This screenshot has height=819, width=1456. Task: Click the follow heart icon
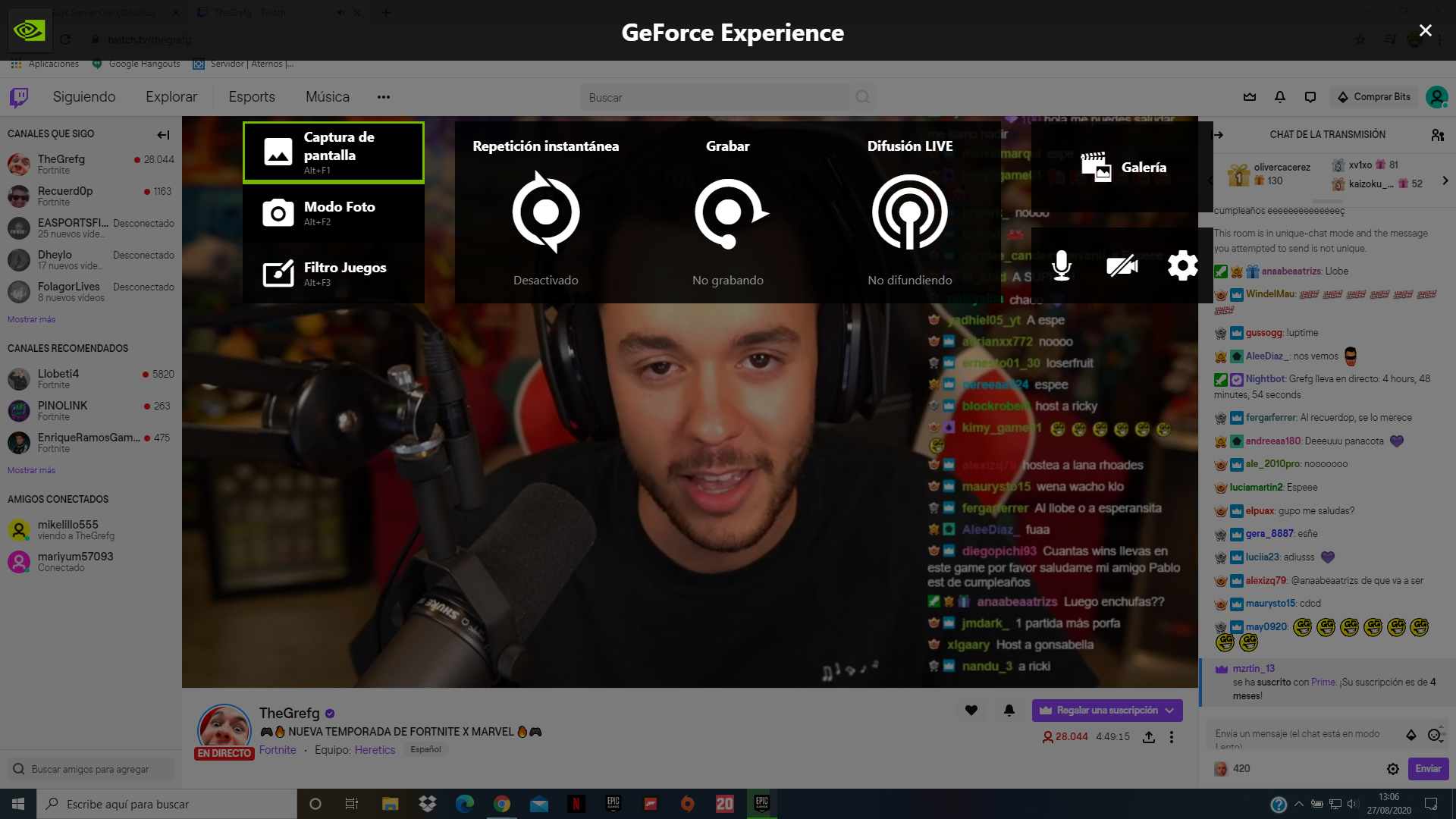point(971,711)
